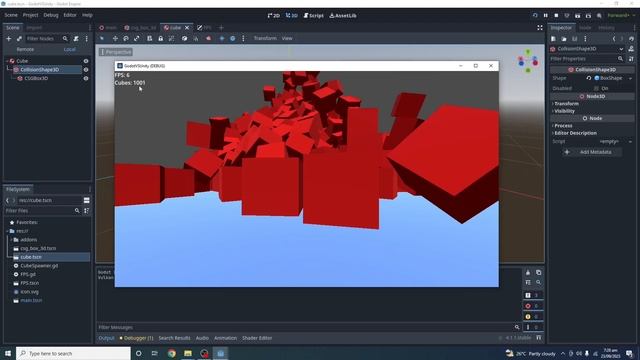Viewport: 640px width, 360px height.
Task: Go to previous edited object in Inspector
Action: click(x=613, y=39)
